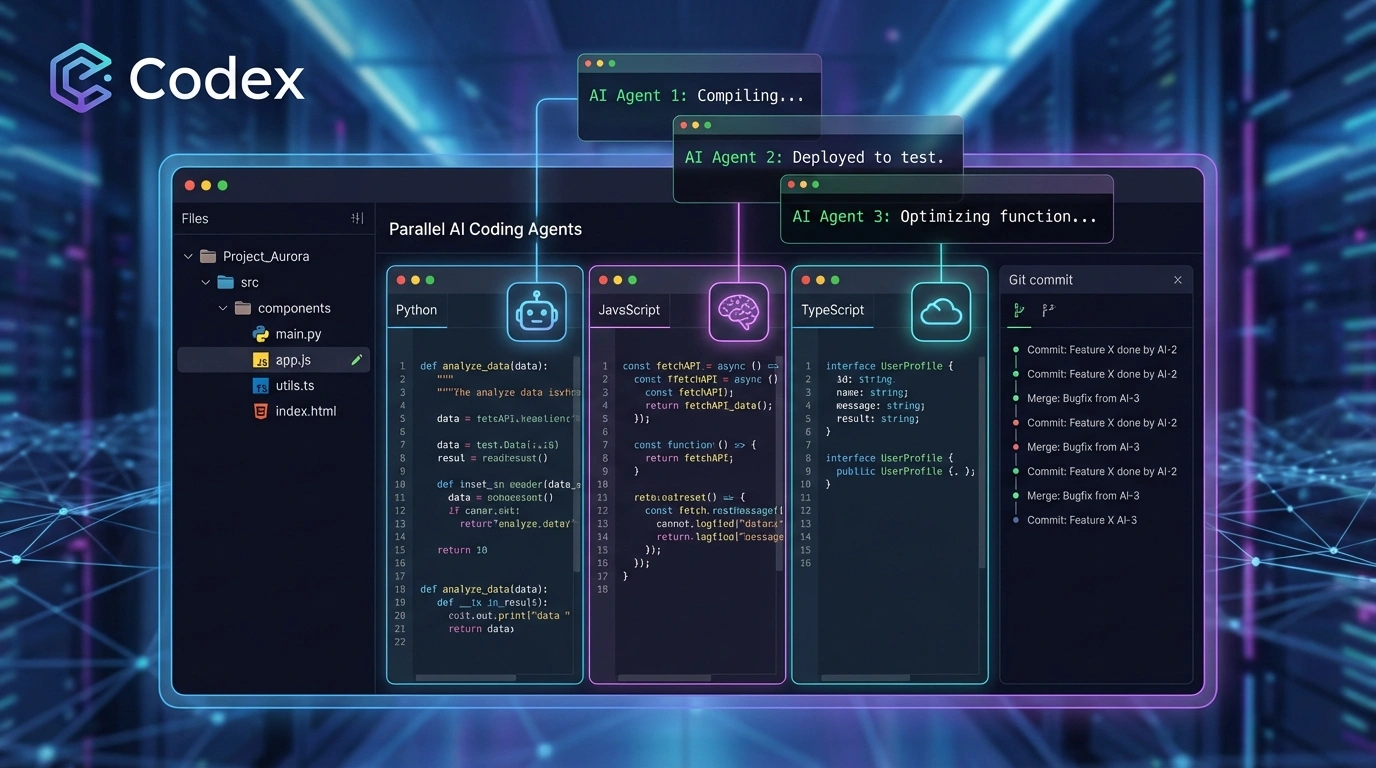Open main.py in file tree
The height and width of the screenshot is (768, 1376).
pos(297,334)
